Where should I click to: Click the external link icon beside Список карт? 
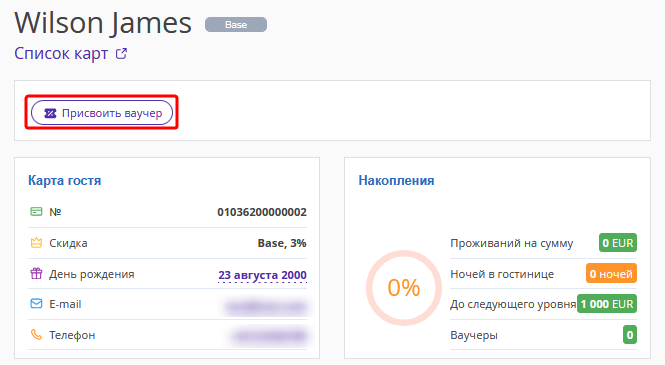pyautogui.click(x=122, y=53)
